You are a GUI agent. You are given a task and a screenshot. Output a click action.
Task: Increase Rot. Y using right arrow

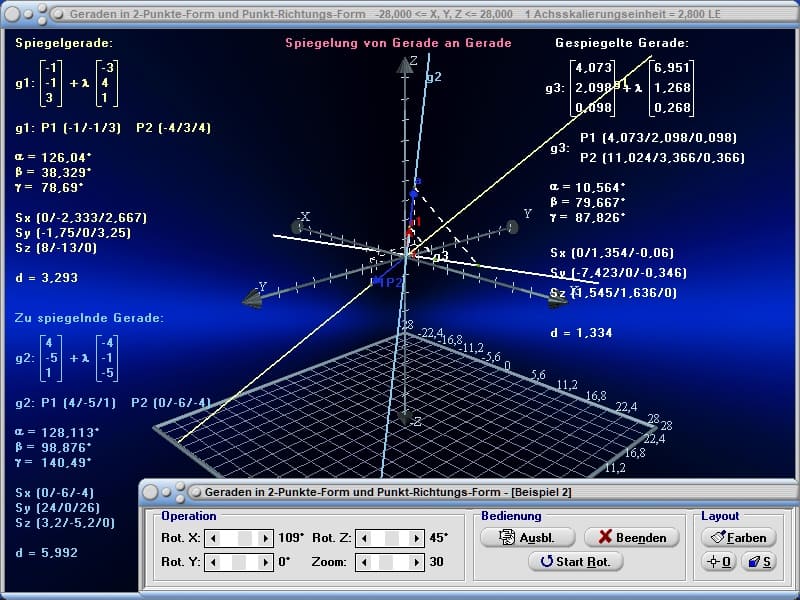(266, 562)
